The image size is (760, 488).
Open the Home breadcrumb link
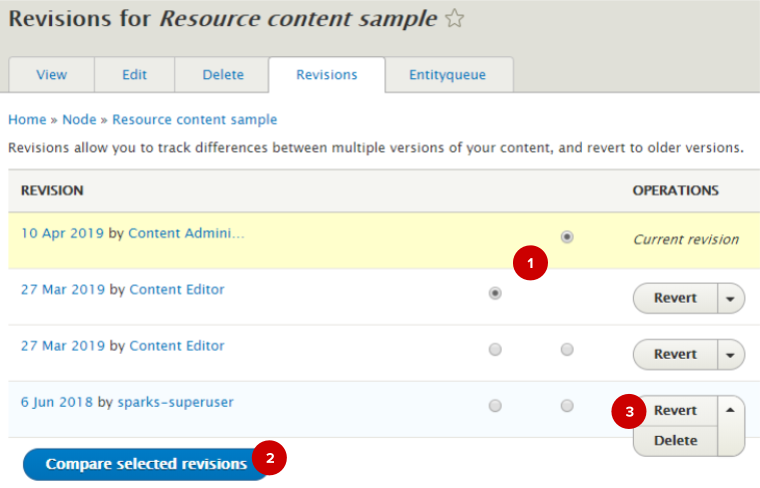coord(27,119)
